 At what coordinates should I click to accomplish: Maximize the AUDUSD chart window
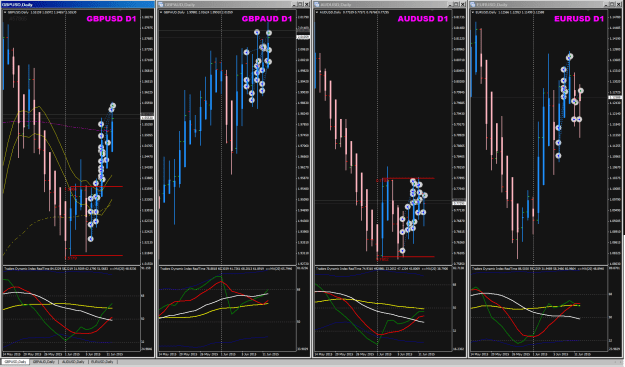pyautogui.click(x=456, y=4)
